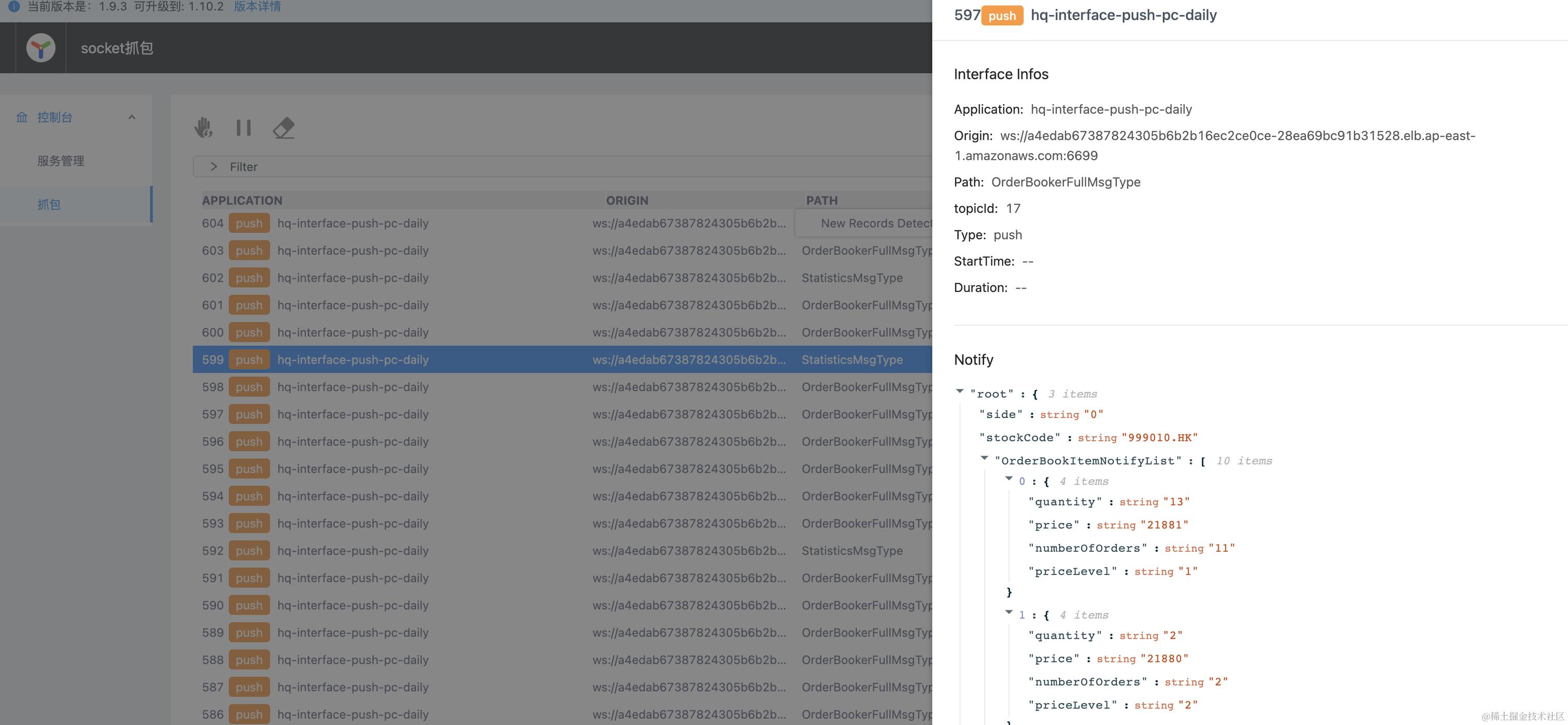The height and width of the screenshot is (725, 1568).
Task: Expand the Filter panel
Action: (x=214, y=167)
